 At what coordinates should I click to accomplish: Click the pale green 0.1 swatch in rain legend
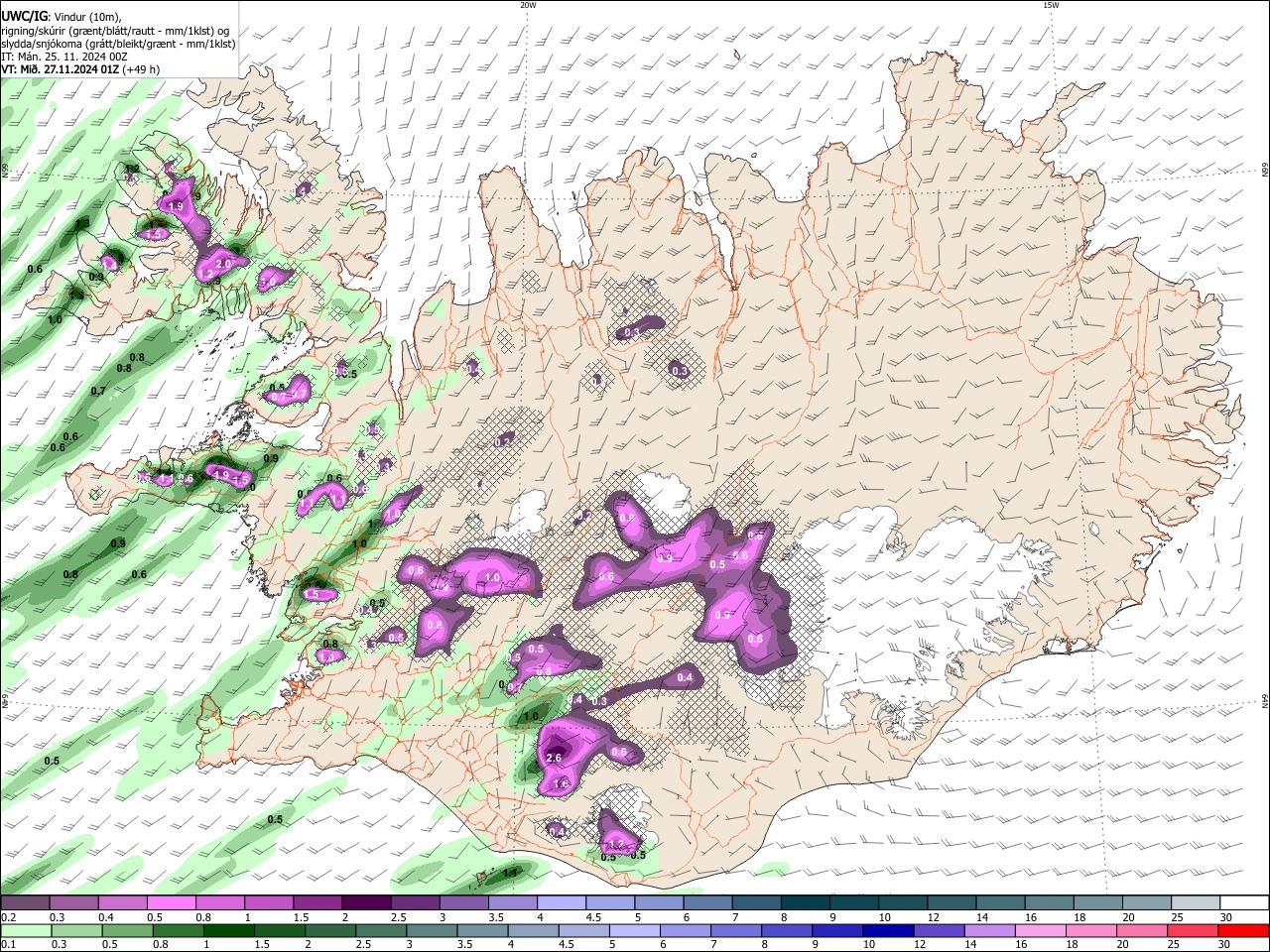click(x=25, y=930)
